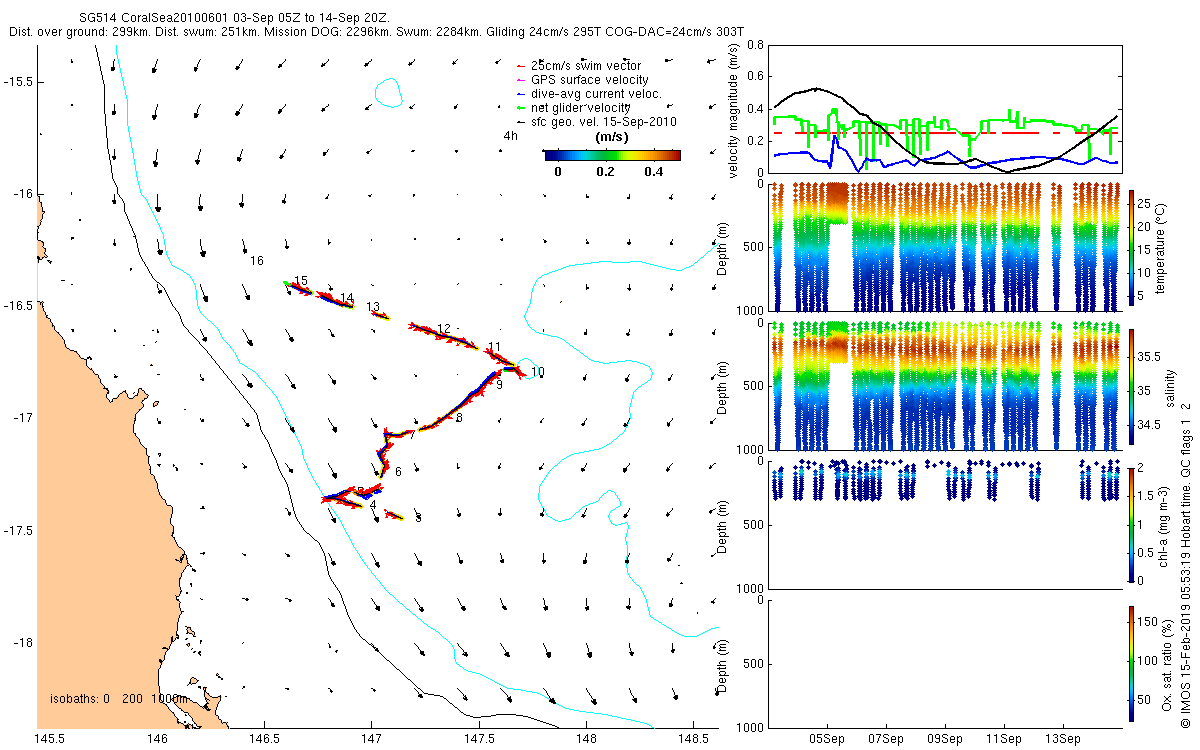
Task: Click waypoint label 14 on the glider track
Action: [x=347, y=298]
